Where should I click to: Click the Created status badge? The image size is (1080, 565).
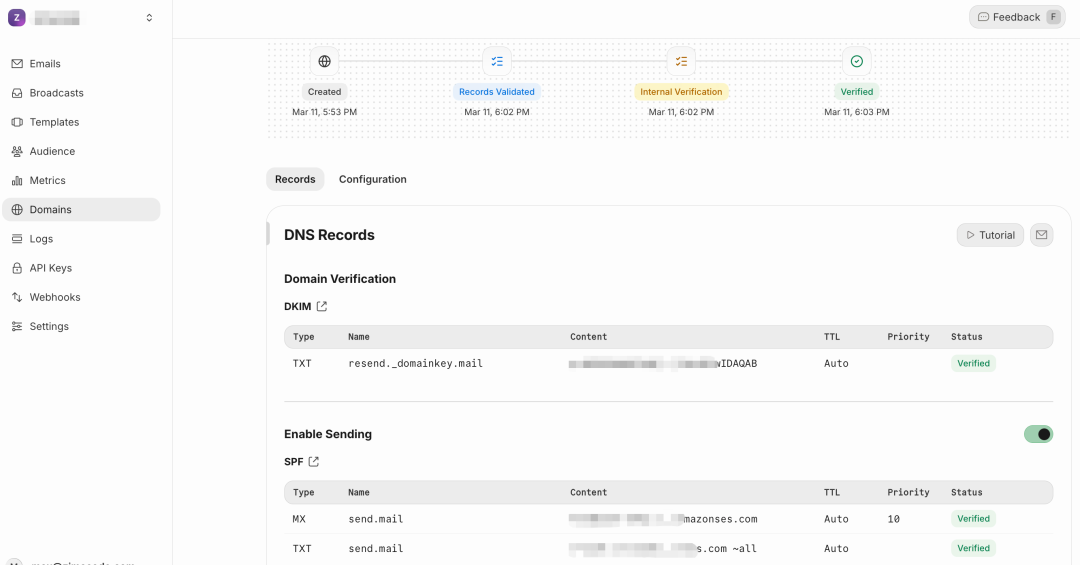324,92
